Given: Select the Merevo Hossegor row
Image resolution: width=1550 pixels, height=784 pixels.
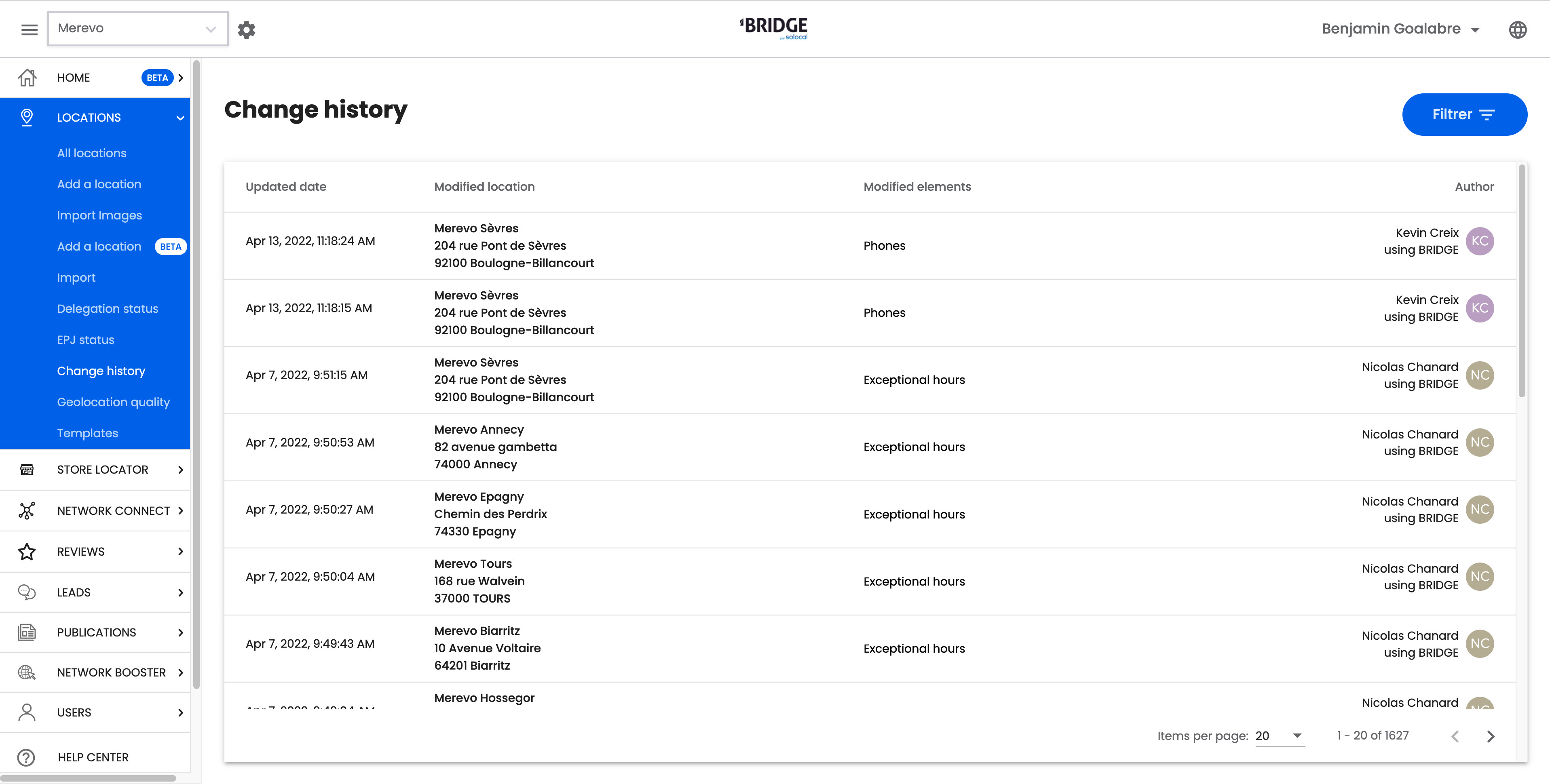Looking at the screenshot, I should click(870, 696).
